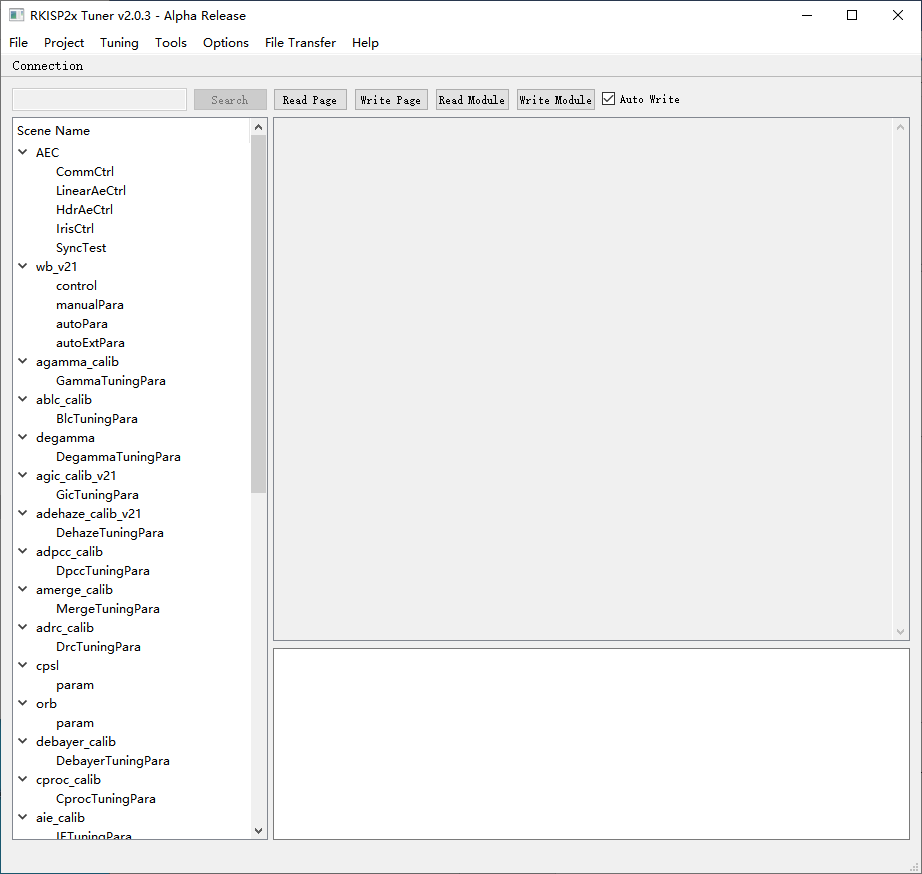
Task: Open the Project menu
Action: click(64, 43)
